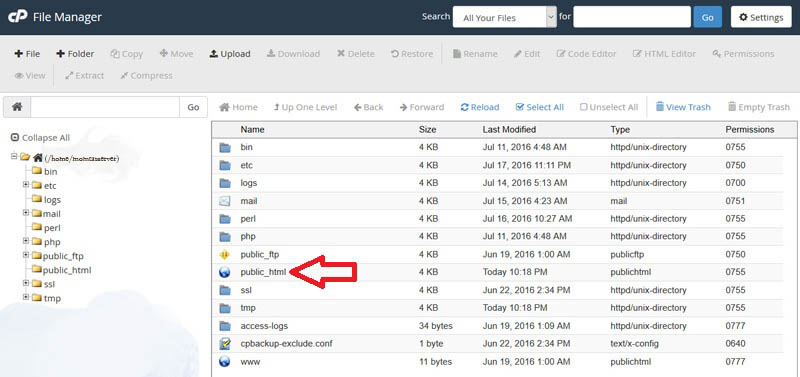This screenshot has width=800, height=377.
Task: Open the Settings gear button
Action: coord(761,17)
